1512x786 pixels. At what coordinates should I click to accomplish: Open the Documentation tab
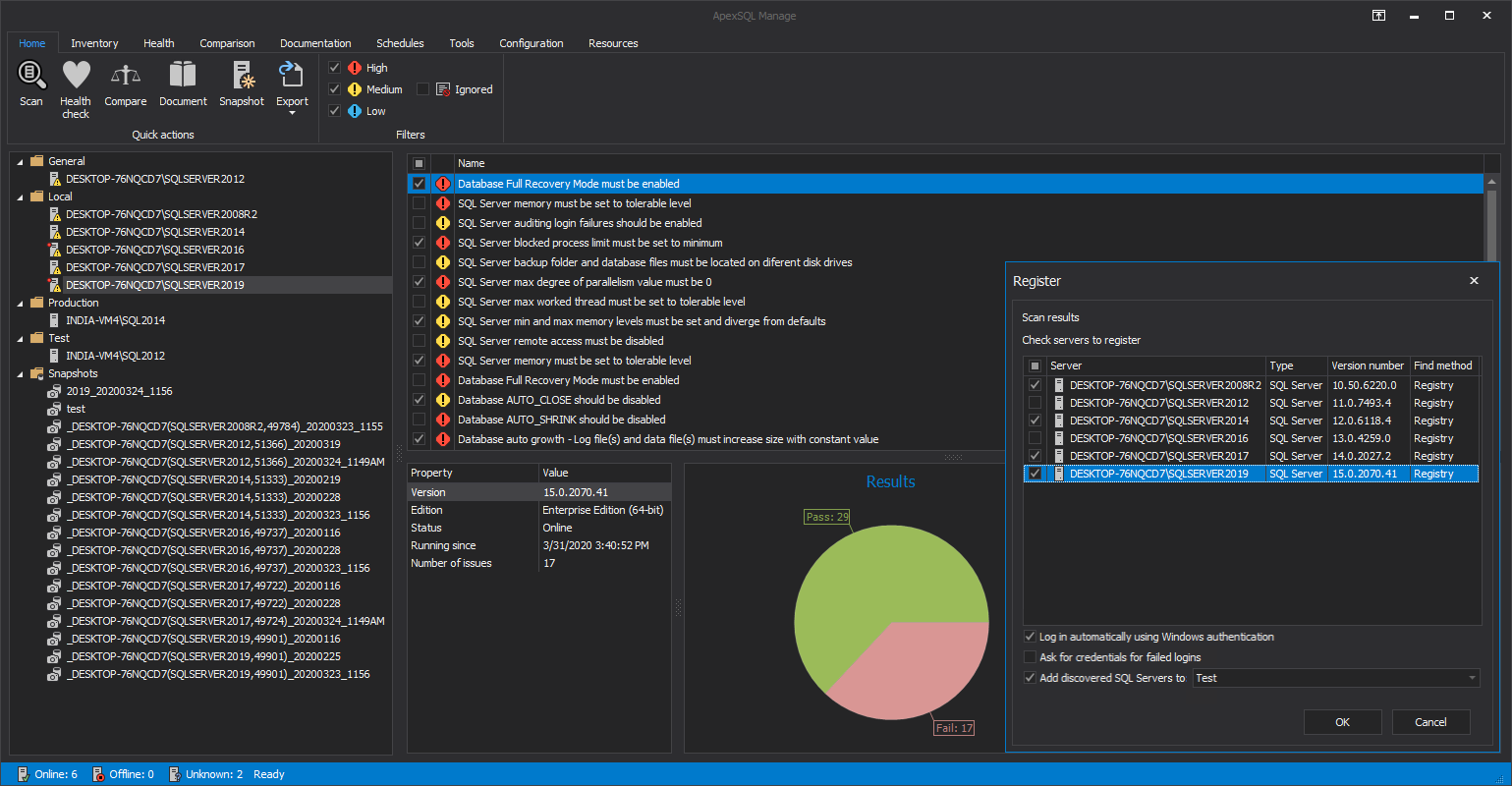[x=315, y=43]
